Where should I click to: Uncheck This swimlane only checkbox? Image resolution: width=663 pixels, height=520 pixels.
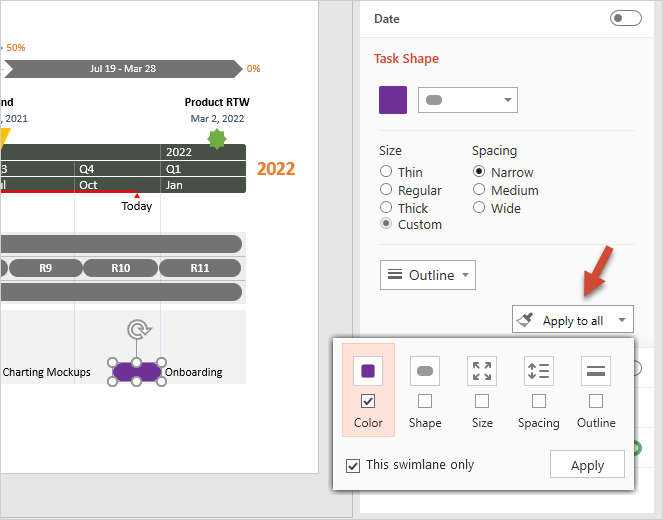coord(353,465)
